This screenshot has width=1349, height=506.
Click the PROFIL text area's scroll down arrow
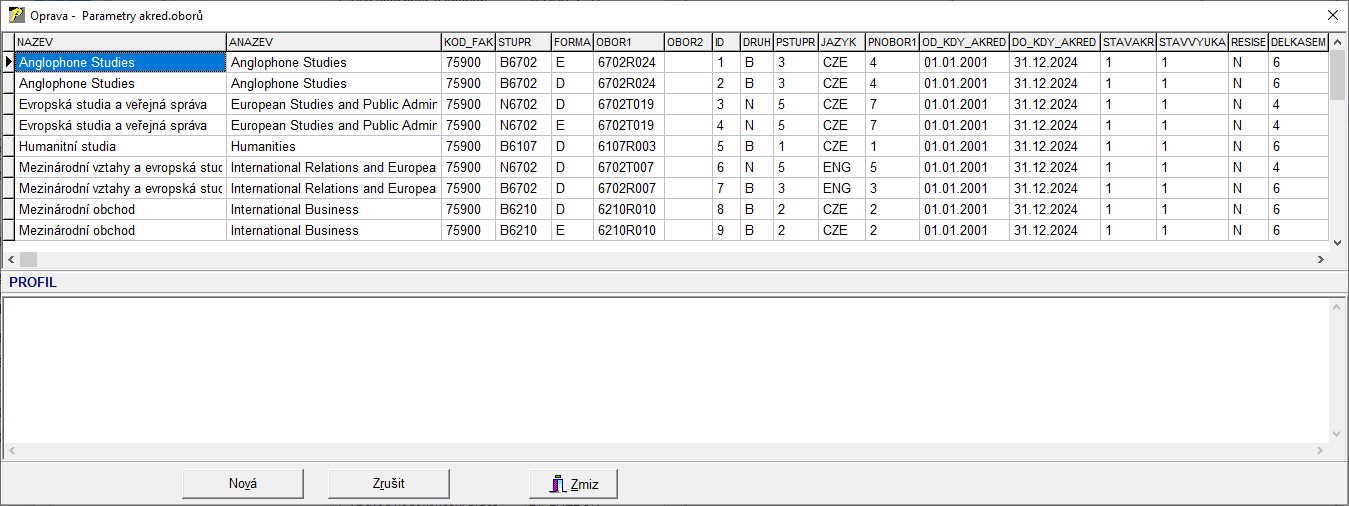point(1338,433)
